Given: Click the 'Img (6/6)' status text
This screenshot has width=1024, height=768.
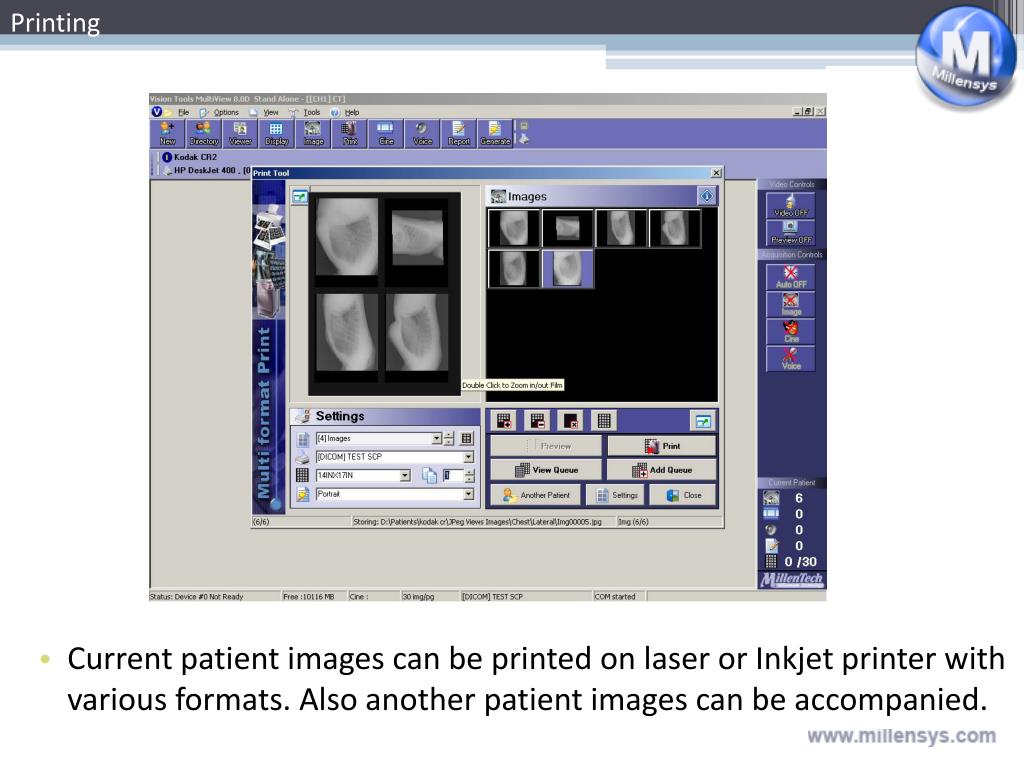Looking at the screenshot, I should [633, 522].
